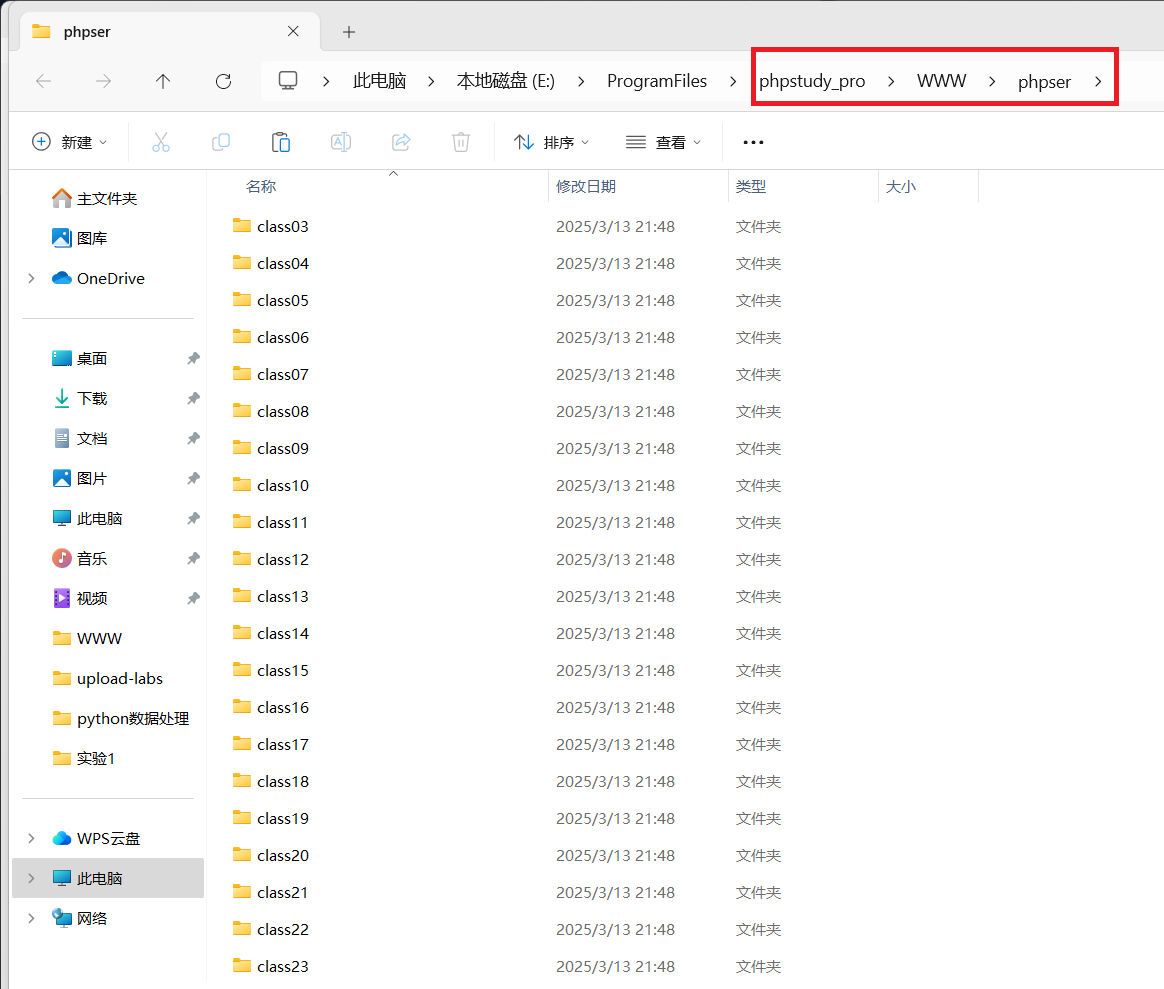
Task: Close the phpser tab
Action: [293, 31]
